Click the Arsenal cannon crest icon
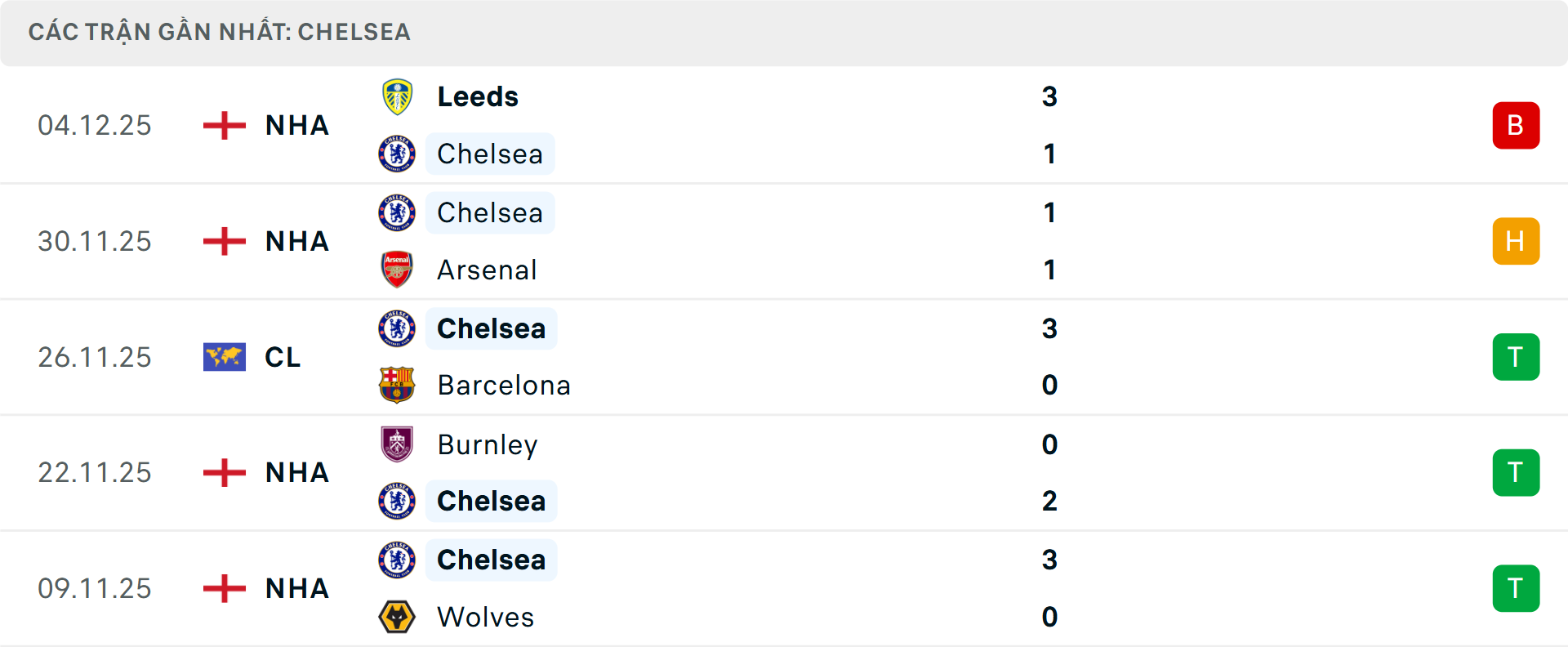 397,270
